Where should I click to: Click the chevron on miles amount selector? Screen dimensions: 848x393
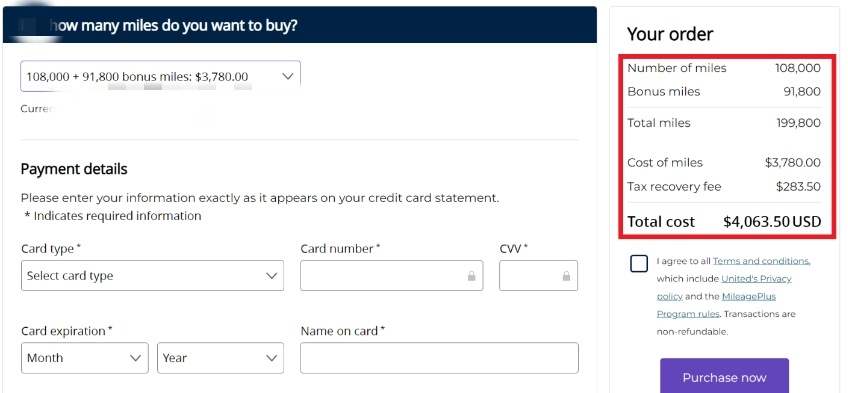[288, 76]
